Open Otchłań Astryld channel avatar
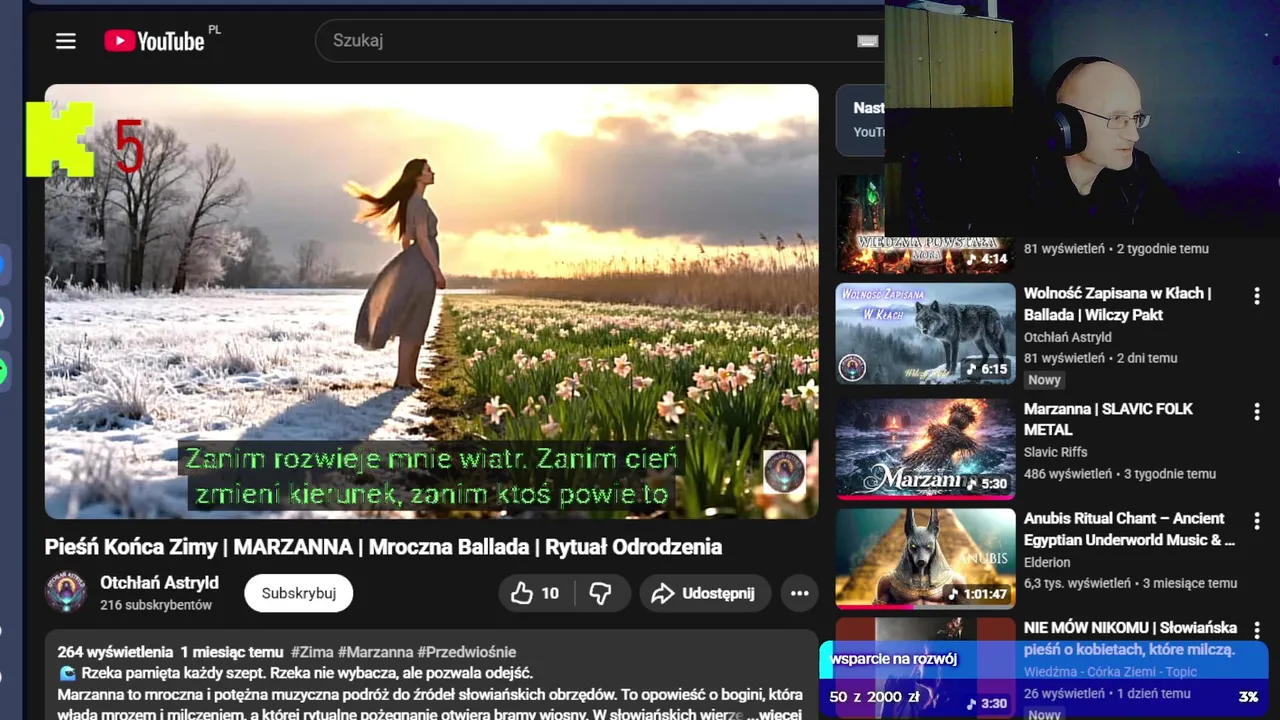The width and height of the screenshot is (1280, 720). point(66,592)
